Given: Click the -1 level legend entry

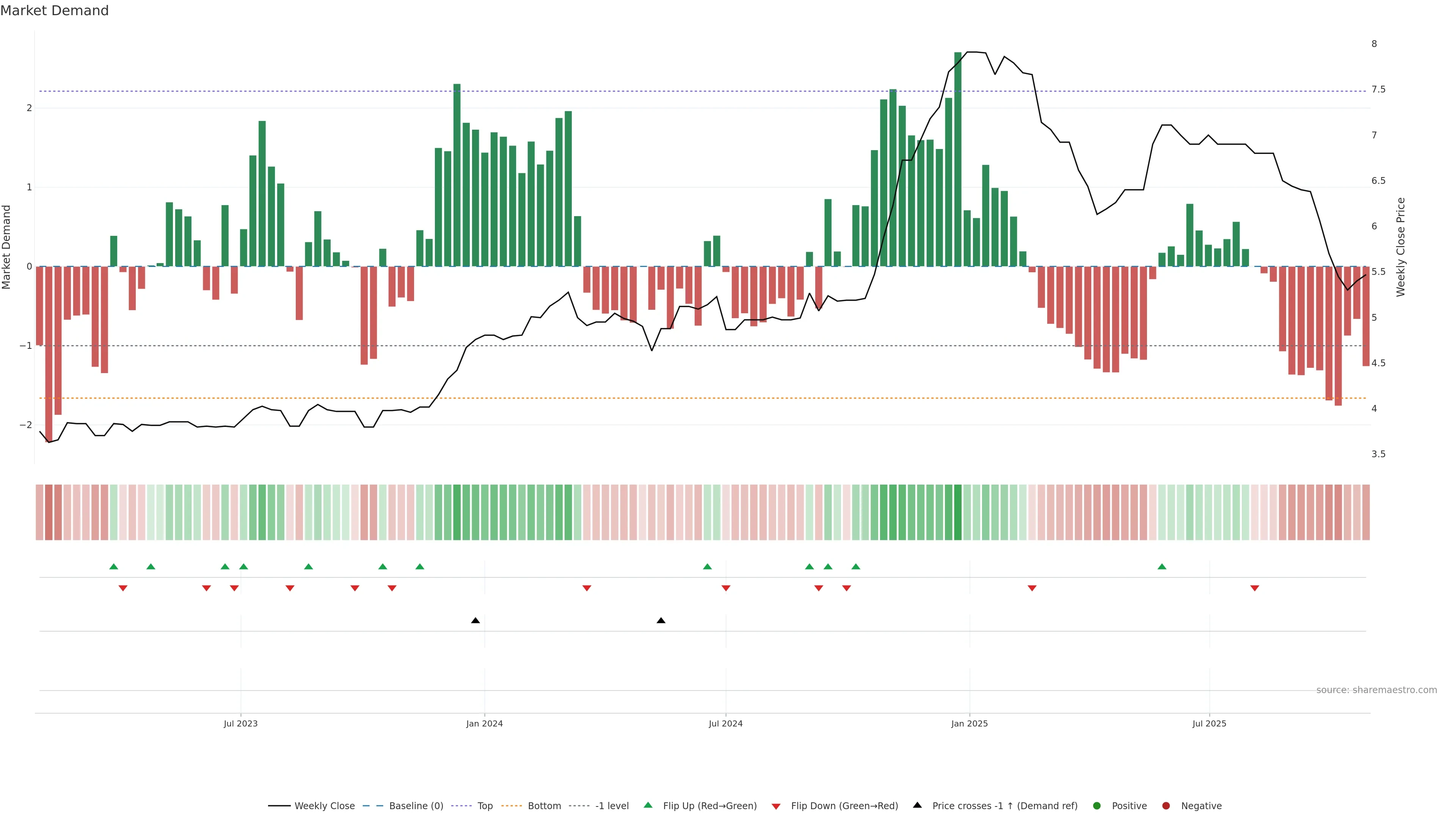Looking at the screenshot, I should [x=612, y=806].
